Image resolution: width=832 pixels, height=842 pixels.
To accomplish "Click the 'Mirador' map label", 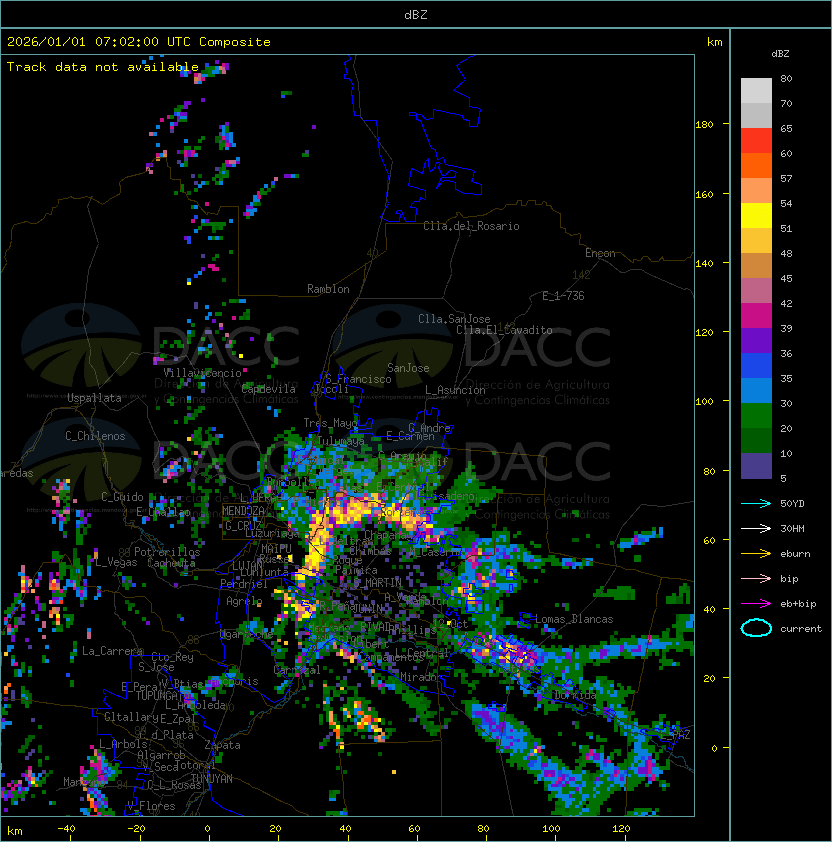I will pyautogui.click(x=421, y=677).
